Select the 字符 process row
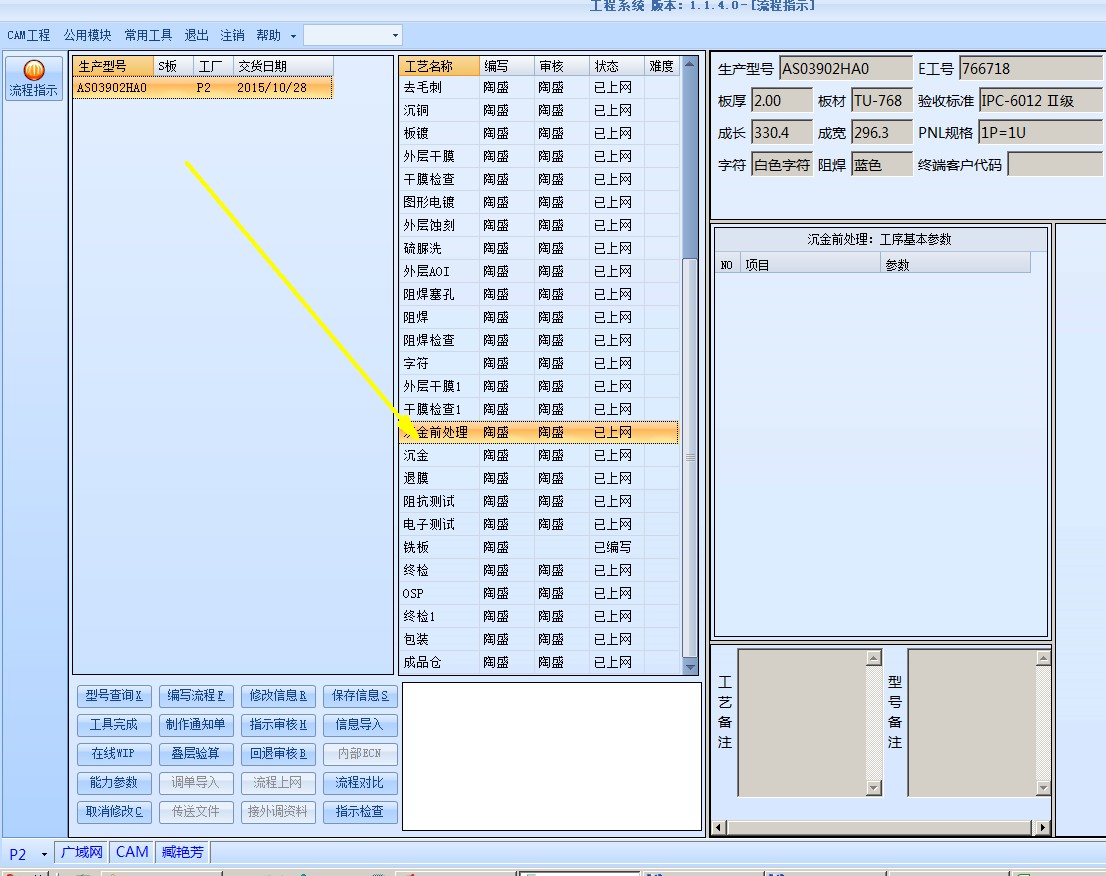The height and width of the screenshot is (876, 1106). coord(539,363)
